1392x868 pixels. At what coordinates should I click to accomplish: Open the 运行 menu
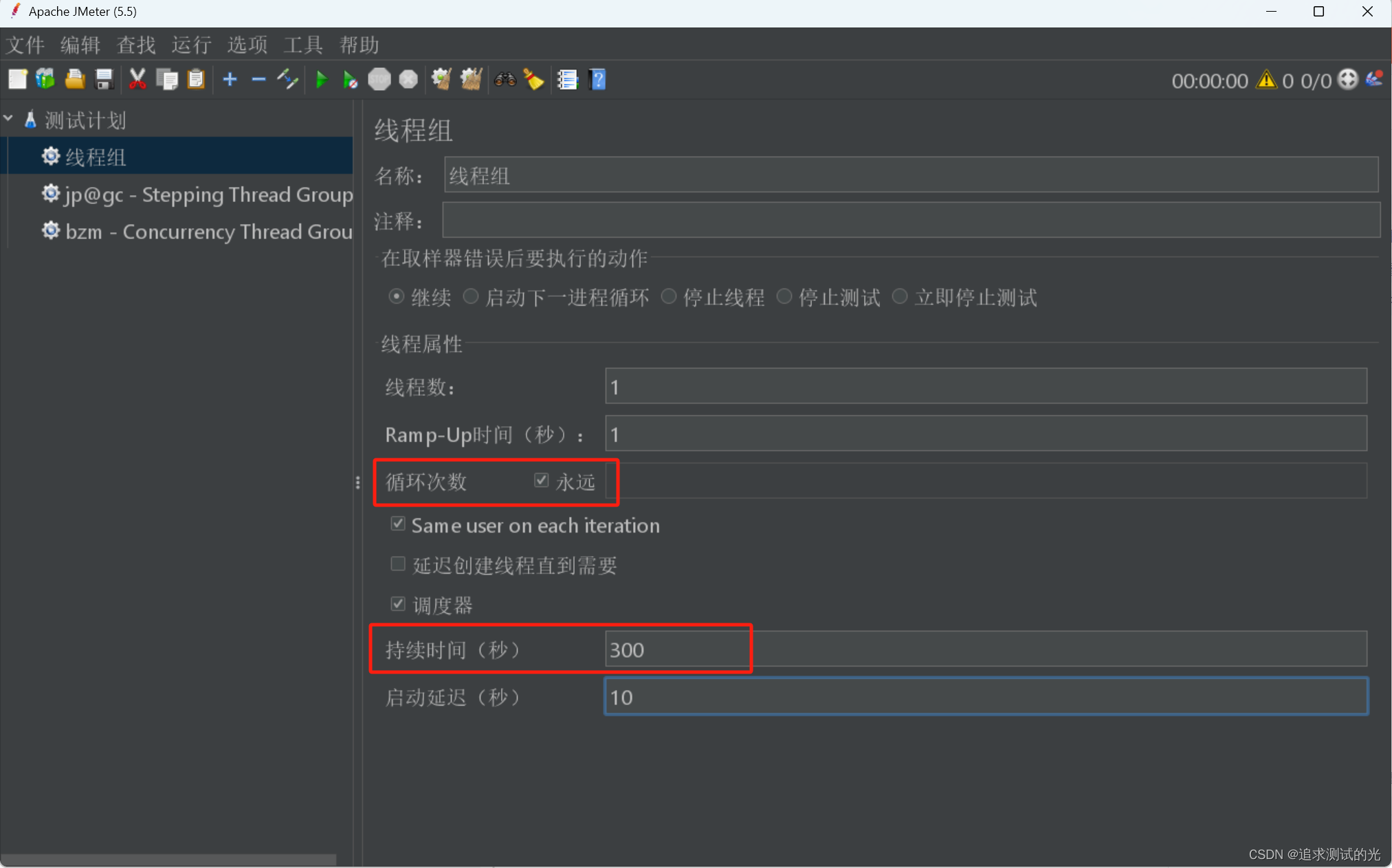coord(192,45)
